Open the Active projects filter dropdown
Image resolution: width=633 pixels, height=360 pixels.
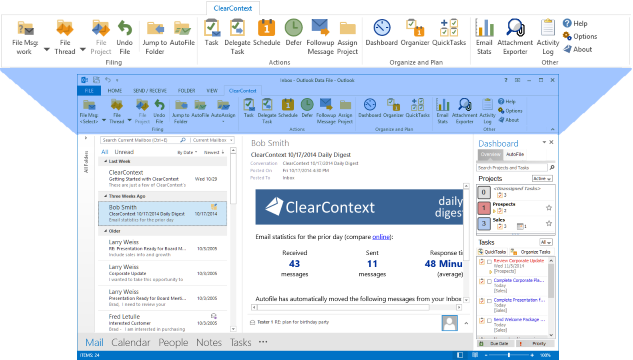542,178
